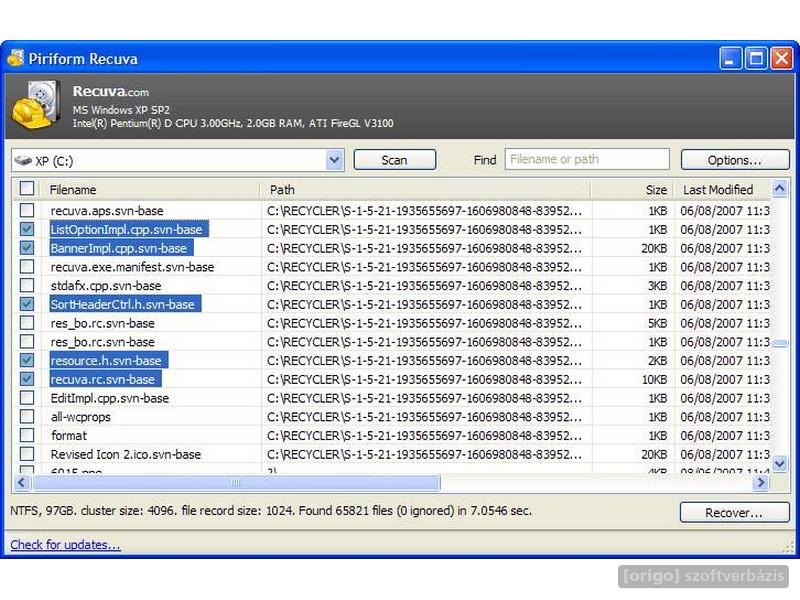The image size is (800, 600).
Task: Open the XP (C:) drive dropdown arrow
Action: point(334,160)
